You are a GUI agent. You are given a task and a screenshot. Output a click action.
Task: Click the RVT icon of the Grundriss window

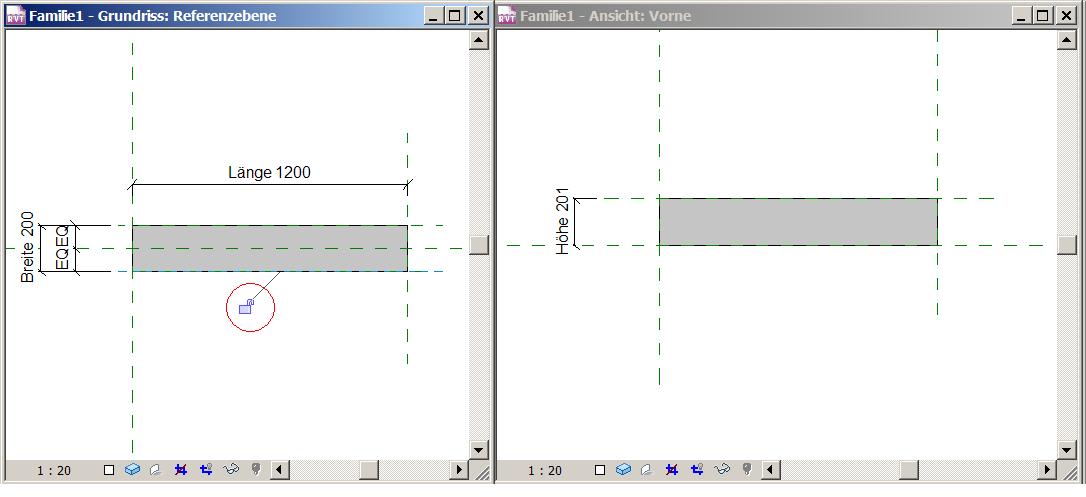tap(15, 15)
